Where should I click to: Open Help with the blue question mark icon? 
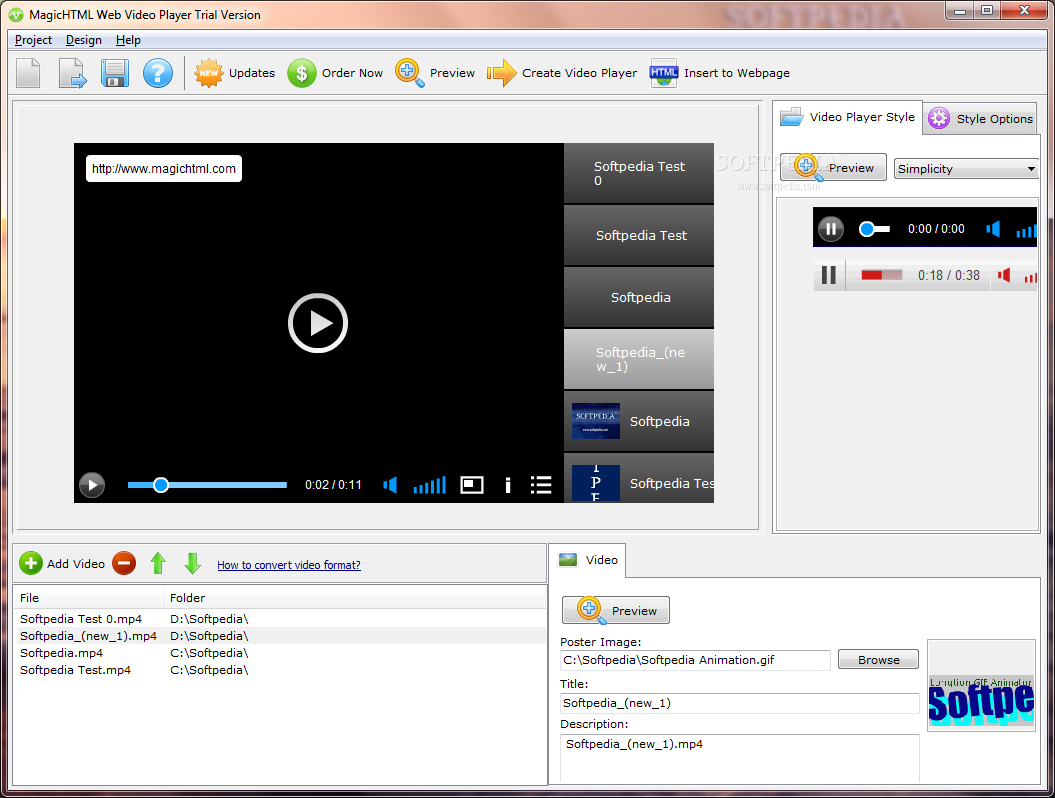157,73
